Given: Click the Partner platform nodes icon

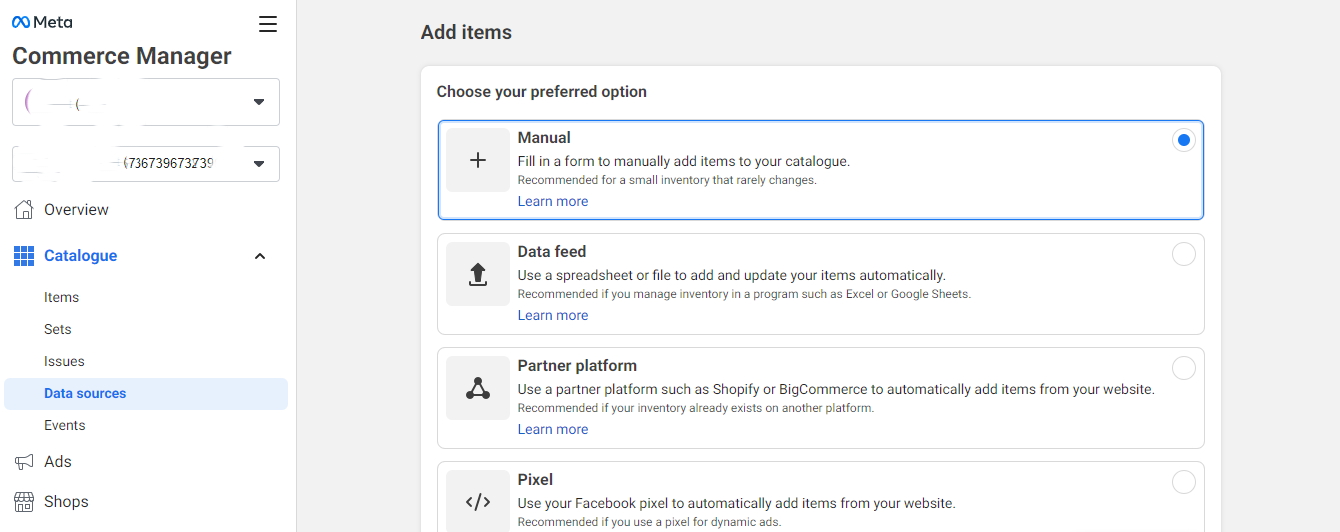Looking at the screenshot, I should 478,388.
